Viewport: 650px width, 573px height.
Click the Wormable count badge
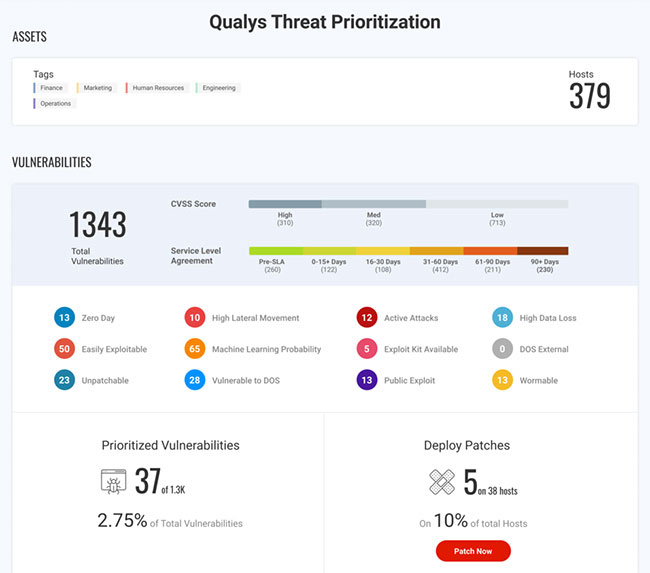pos(502,380)
